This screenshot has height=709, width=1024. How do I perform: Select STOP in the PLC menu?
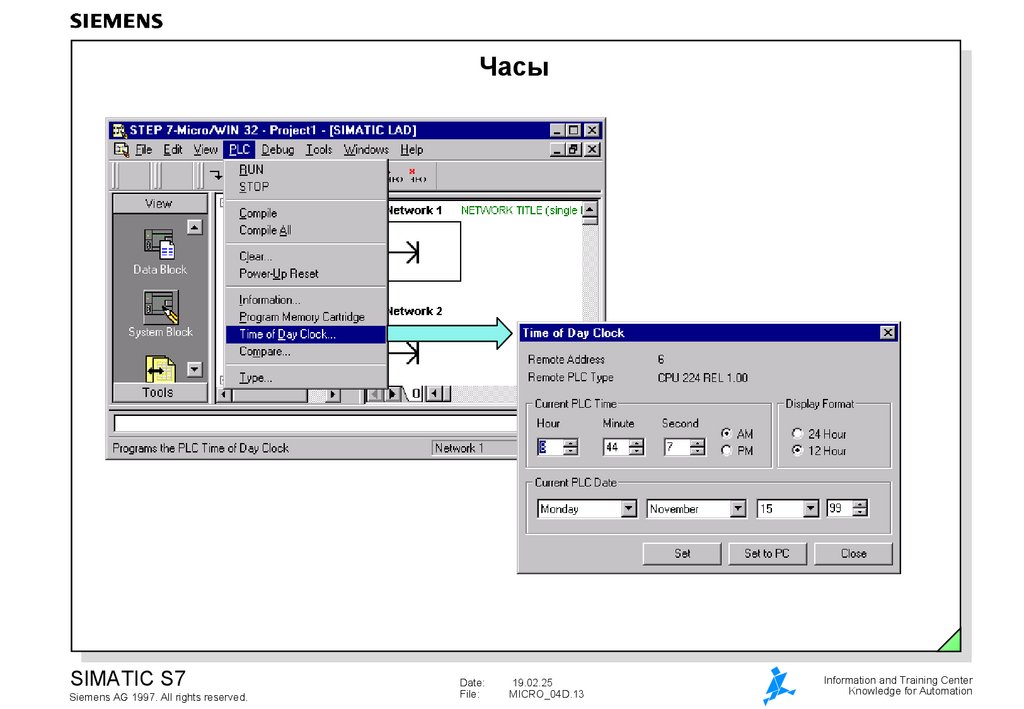306,187
